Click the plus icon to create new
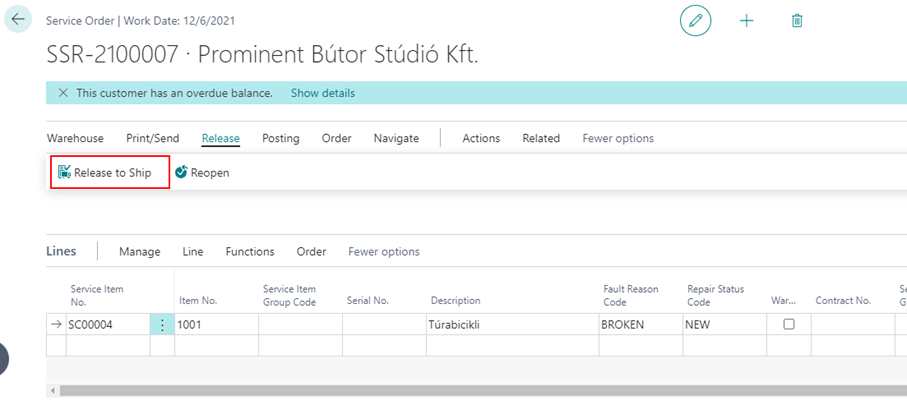 click(747, 20)
